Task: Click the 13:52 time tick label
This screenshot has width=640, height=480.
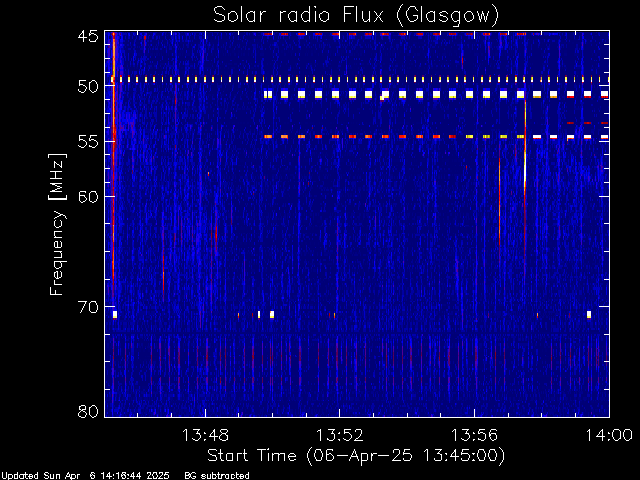Action: (x=340, y=435)
